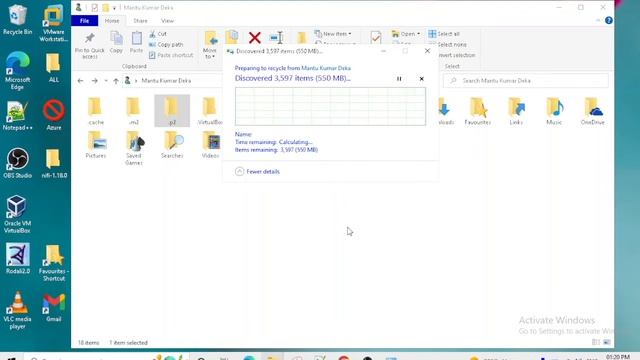
Task: Switch to the View ribbon tab
Action: click(x=167, y=20)
